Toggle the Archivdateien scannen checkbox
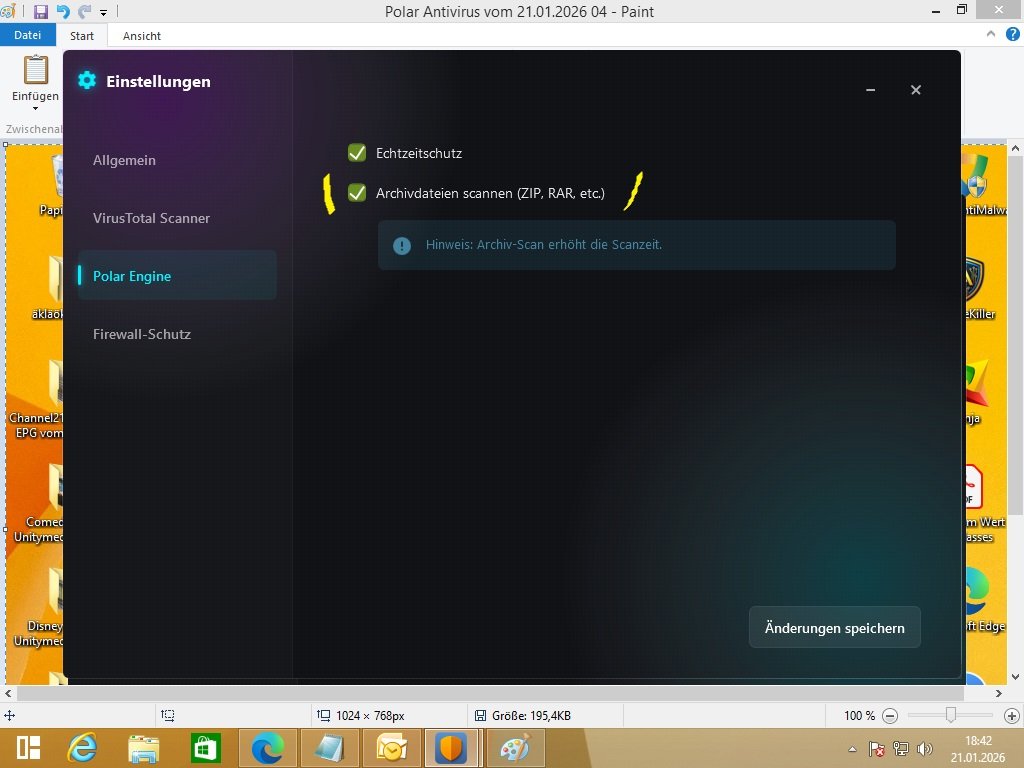The width and height of the screenshot is (1024, 768). click(357, 193)
